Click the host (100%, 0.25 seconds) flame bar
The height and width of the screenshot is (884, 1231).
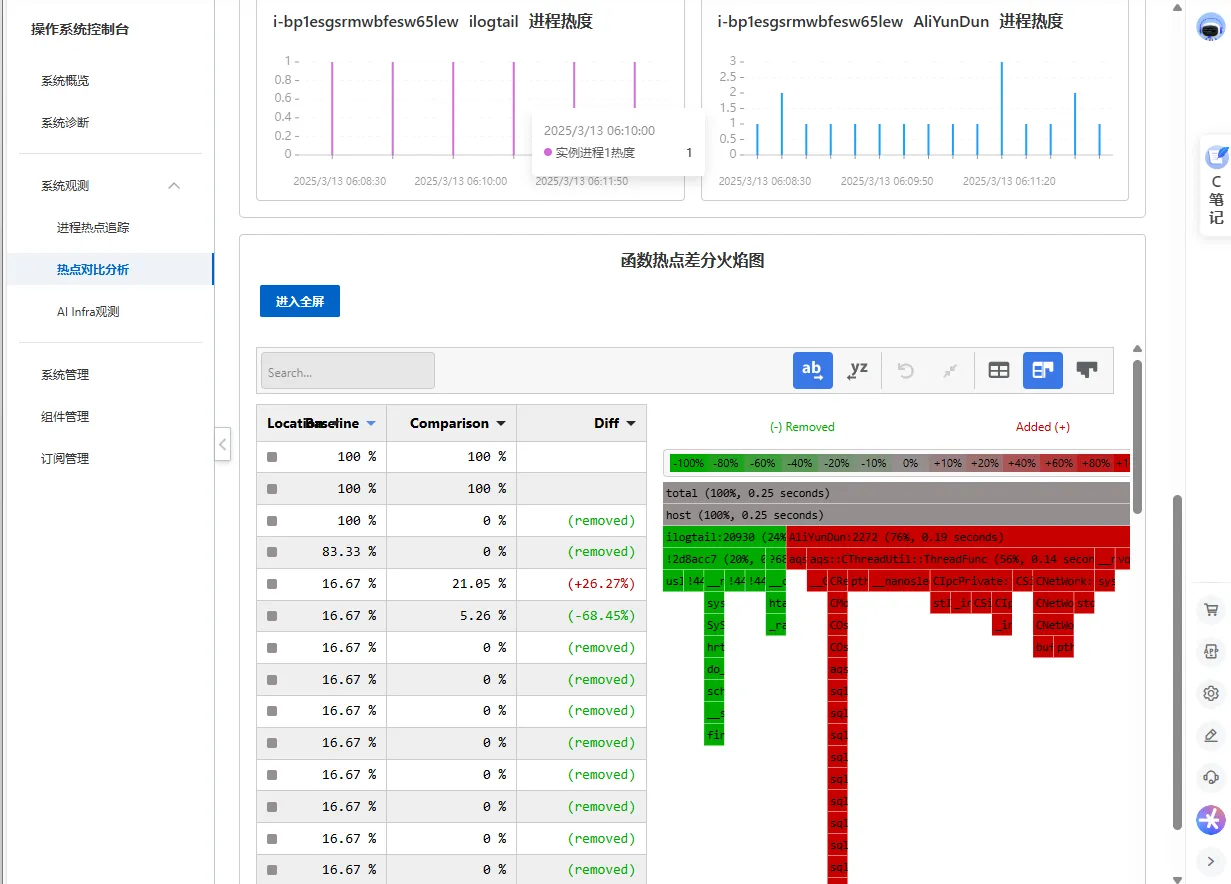click(896, 515)
